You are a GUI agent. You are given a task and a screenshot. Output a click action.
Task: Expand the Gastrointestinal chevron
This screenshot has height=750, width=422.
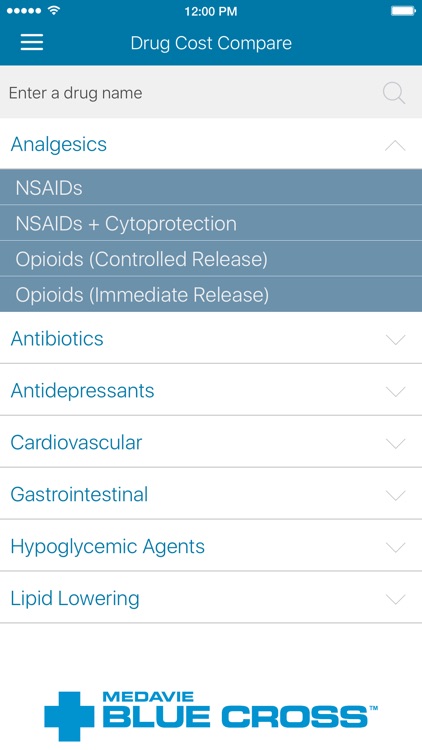coord(395,495)
